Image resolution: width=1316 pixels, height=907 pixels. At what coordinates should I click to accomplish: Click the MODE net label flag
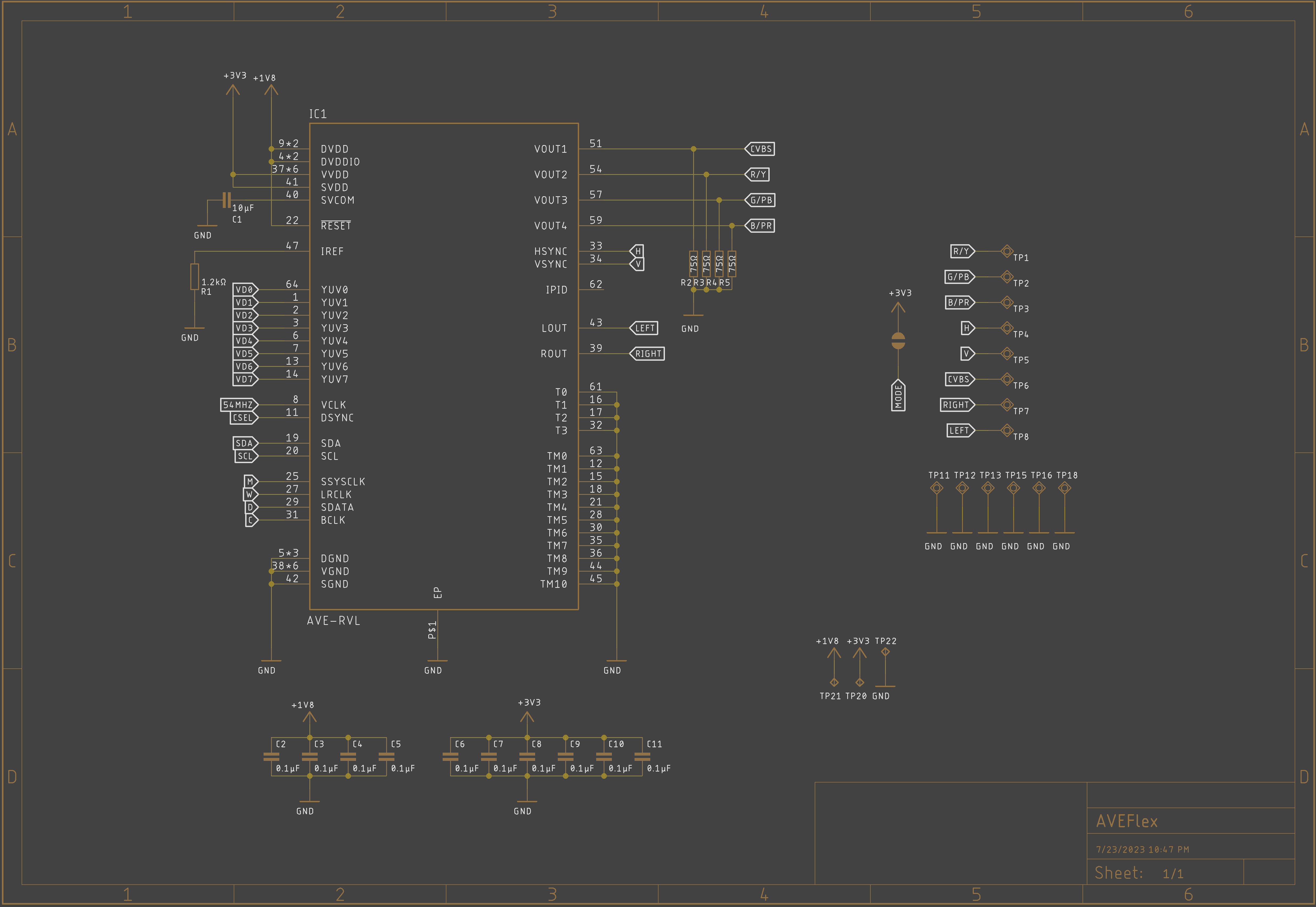898,395
